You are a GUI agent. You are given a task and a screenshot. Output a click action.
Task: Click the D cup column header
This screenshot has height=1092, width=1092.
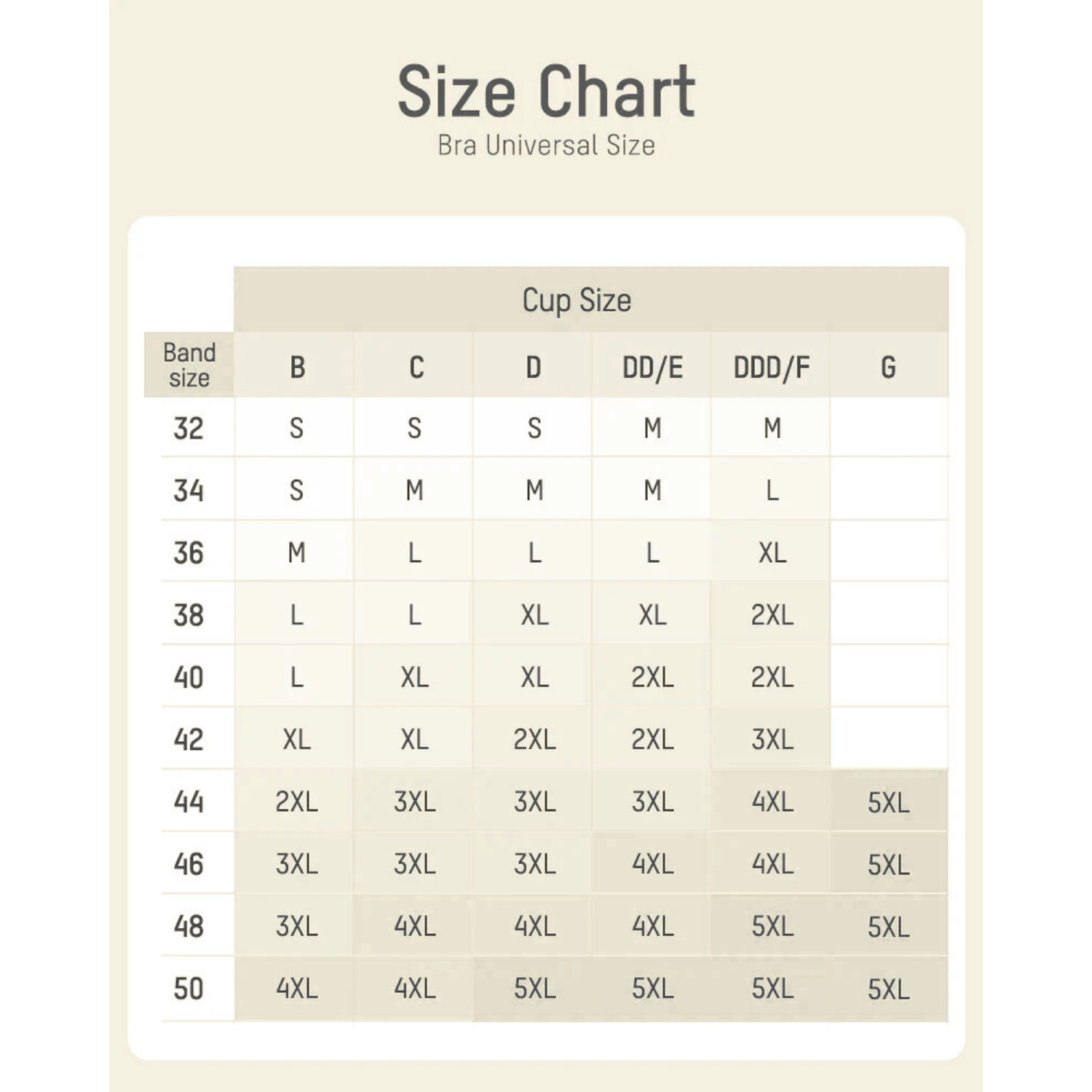[534, 368]
